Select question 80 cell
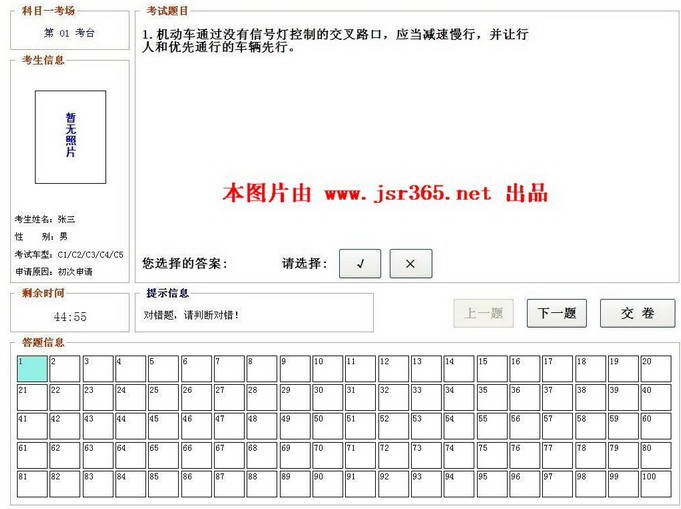The image size is (681, 509). tap(656, 455)
